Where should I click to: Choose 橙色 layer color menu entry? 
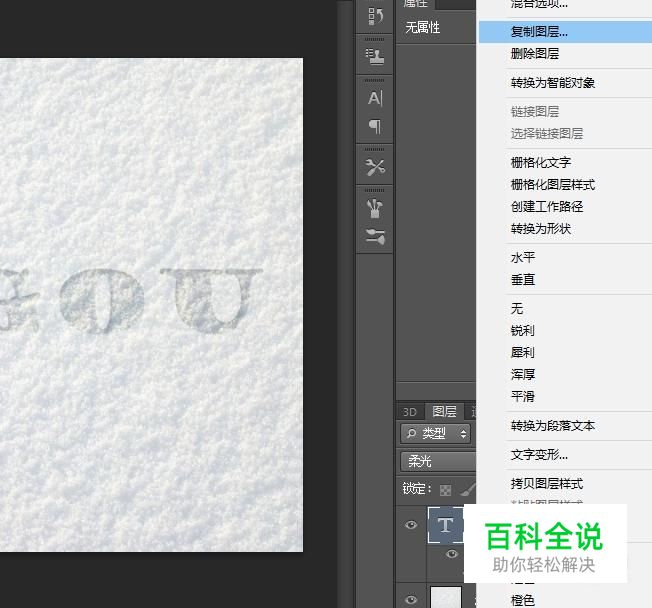point(523,601)
